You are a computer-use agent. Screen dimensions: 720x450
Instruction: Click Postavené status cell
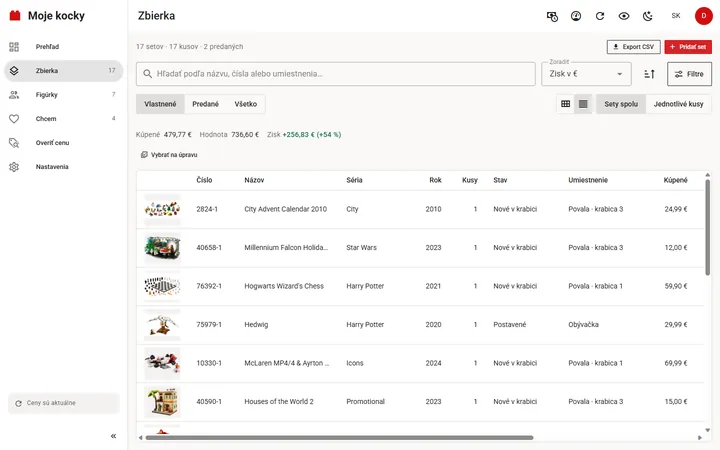pyautogui.click(x=510, y=325)
